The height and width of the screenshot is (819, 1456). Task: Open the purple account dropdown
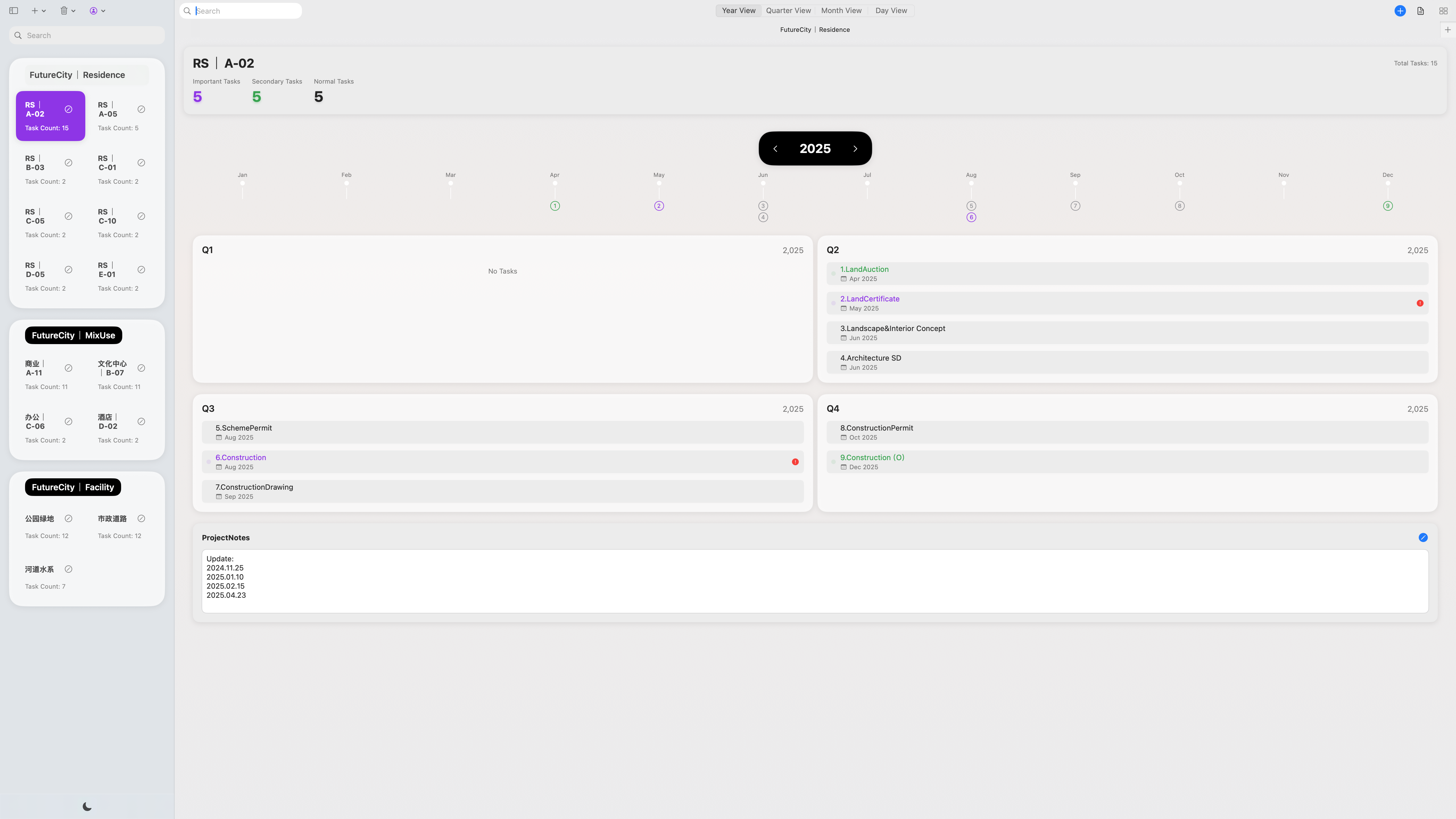tap(97, 11)
